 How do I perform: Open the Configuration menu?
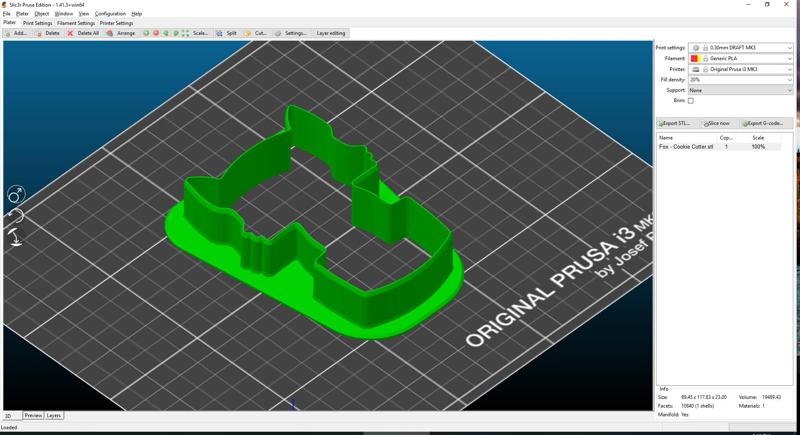(110, 14)
